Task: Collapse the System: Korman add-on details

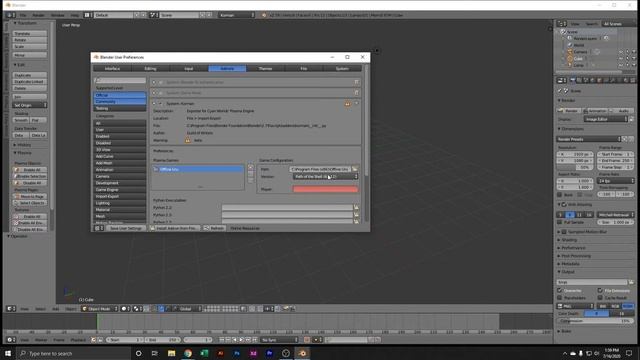Action: 154,104
